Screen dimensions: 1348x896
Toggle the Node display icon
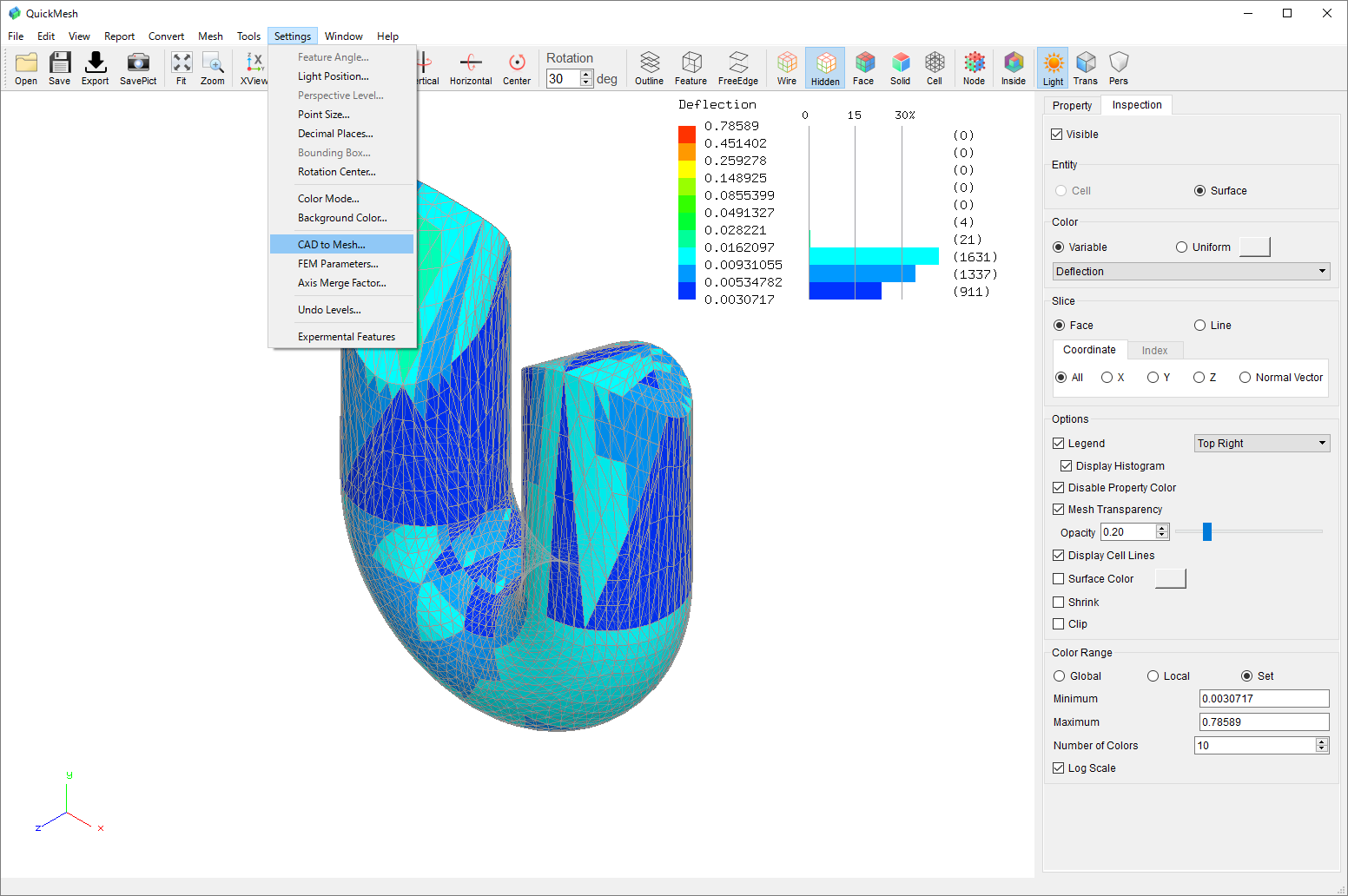point(974,68)
